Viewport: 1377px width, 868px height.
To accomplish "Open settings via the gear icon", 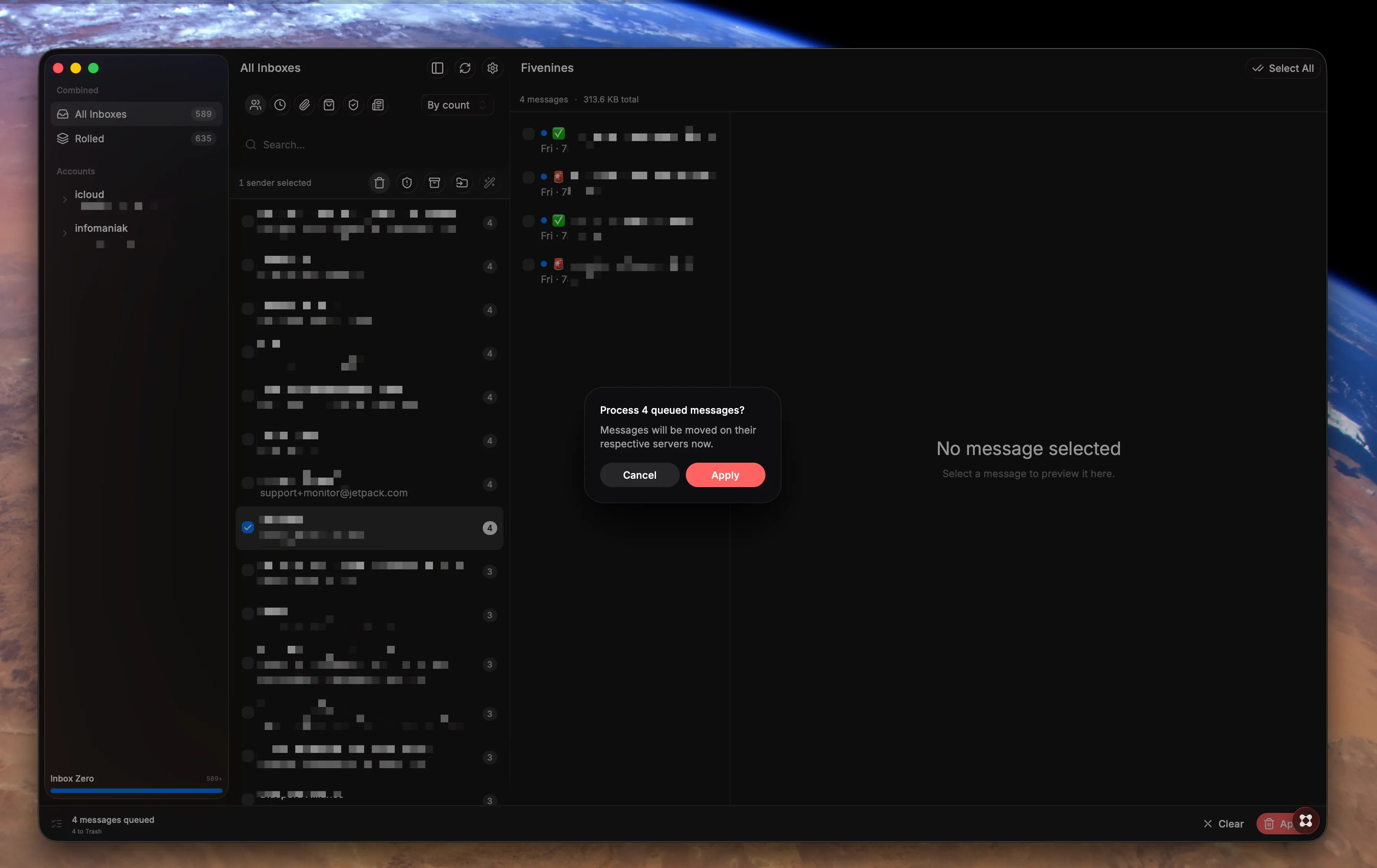I will 492,68.
